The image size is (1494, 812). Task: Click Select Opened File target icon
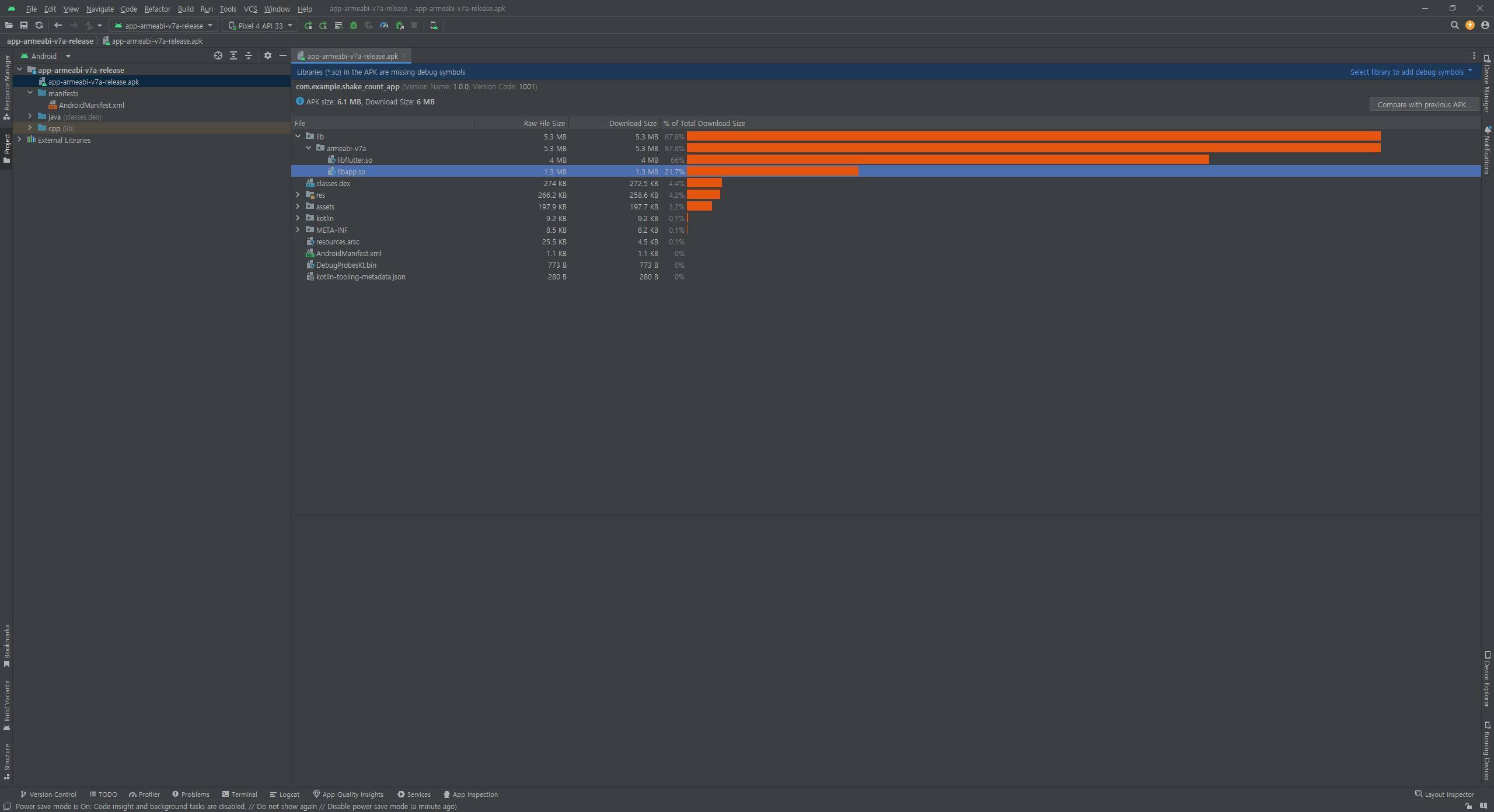218,55
